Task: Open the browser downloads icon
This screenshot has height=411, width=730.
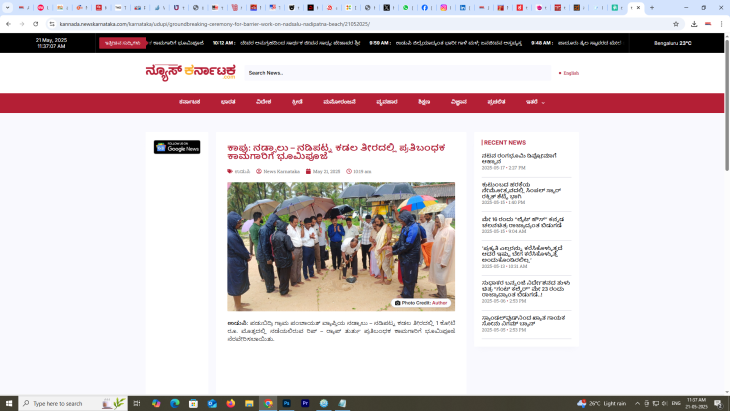Action: (694, 23)
